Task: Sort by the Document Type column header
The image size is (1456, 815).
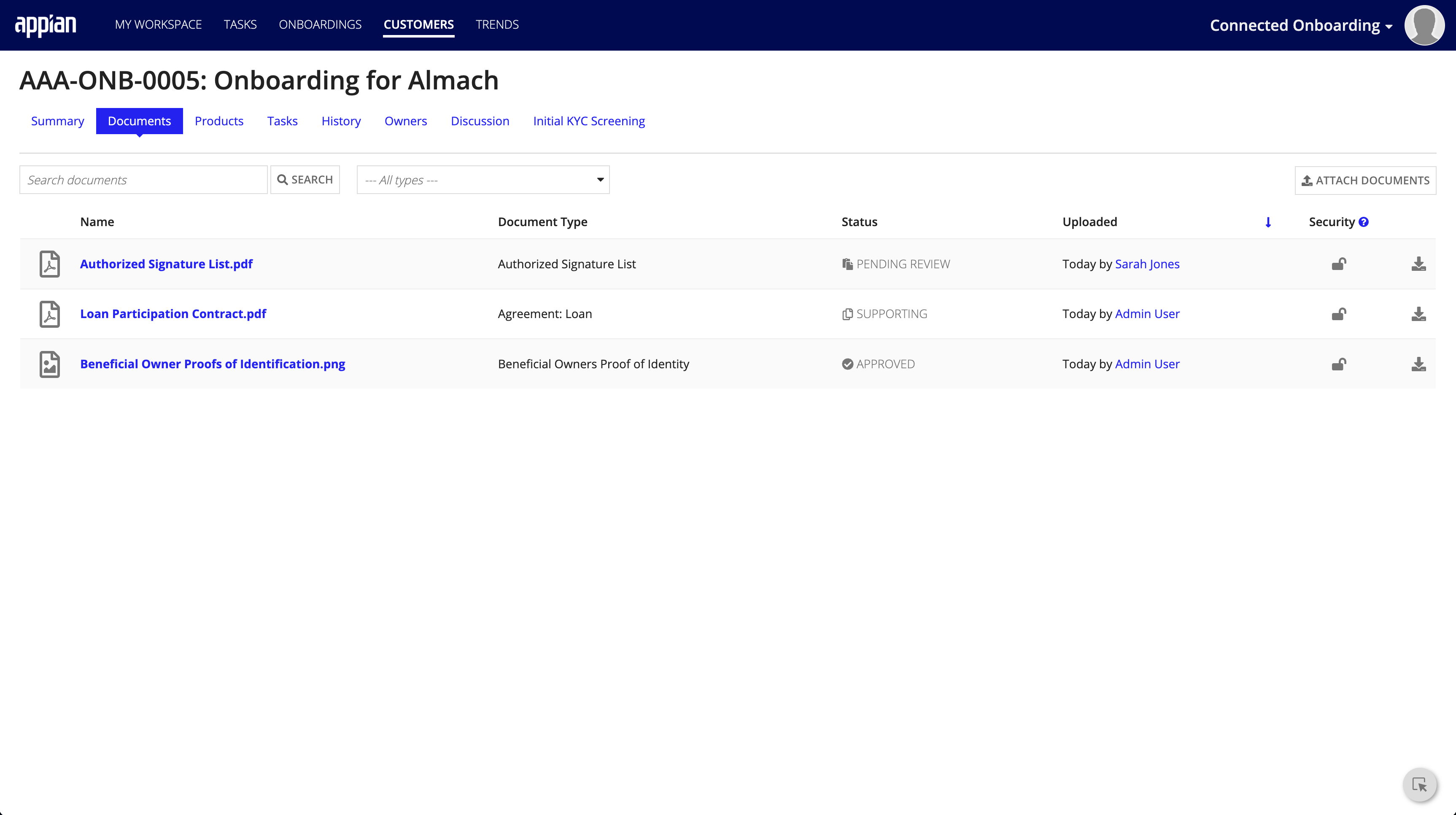Action: coord(542,222)
